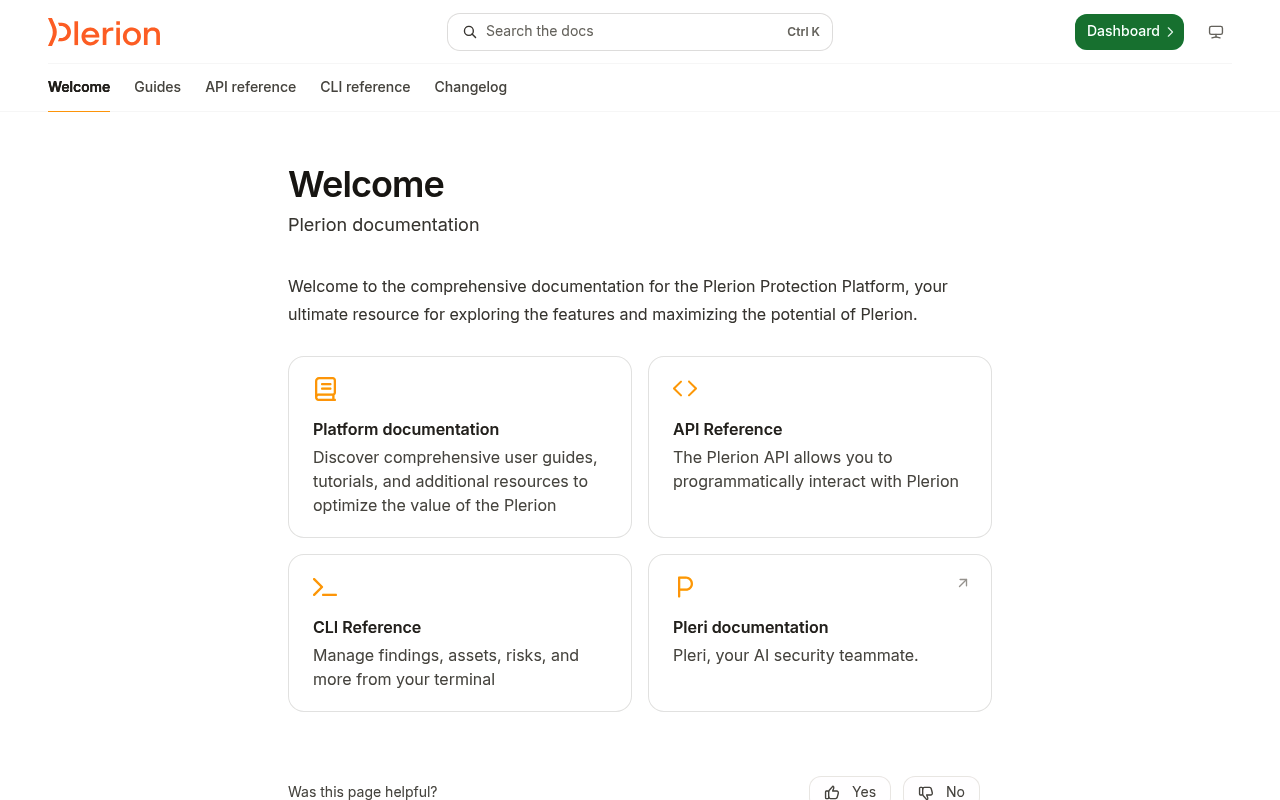Click 'Pleri, your AI security teammate.' text
1280x800 pixels.
point(796,655)
